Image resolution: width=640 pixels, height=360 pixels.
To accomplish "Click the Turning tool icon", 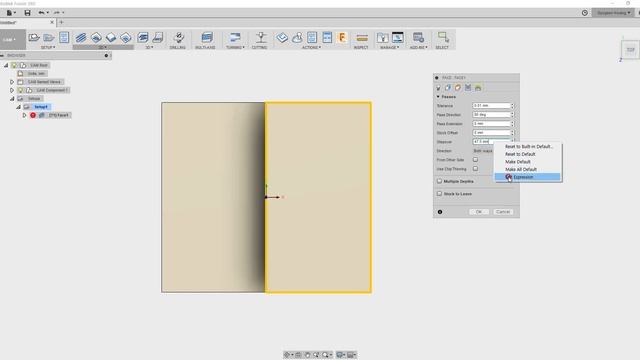I will (x=235, y=38).
